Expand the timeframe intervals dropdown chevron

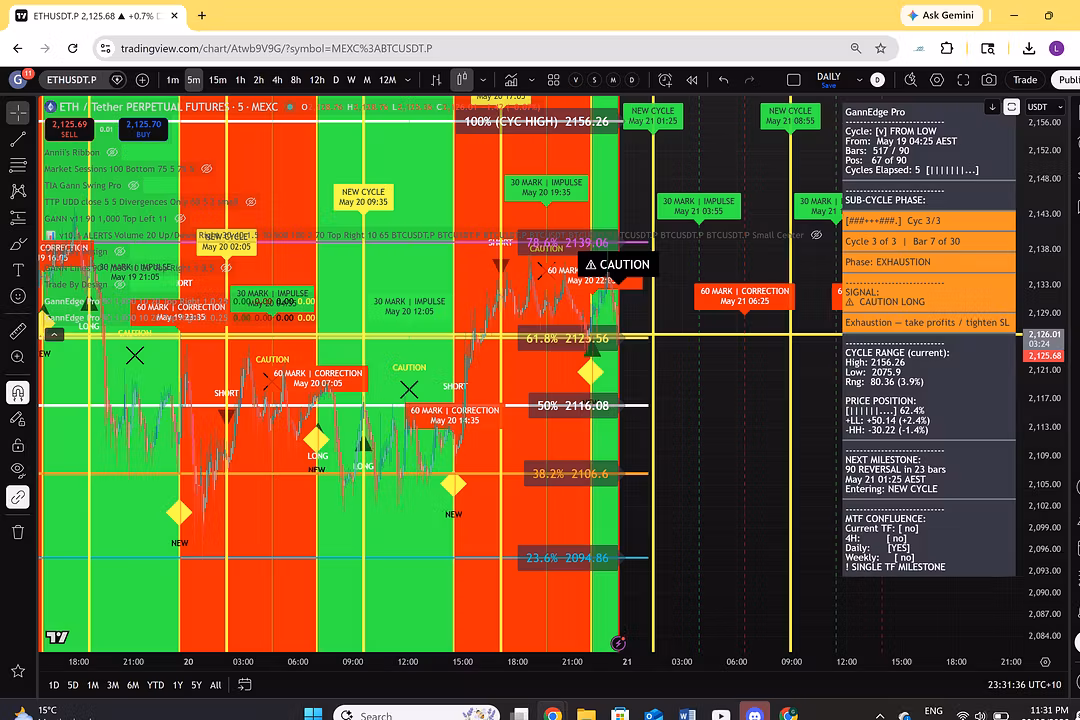408,80
